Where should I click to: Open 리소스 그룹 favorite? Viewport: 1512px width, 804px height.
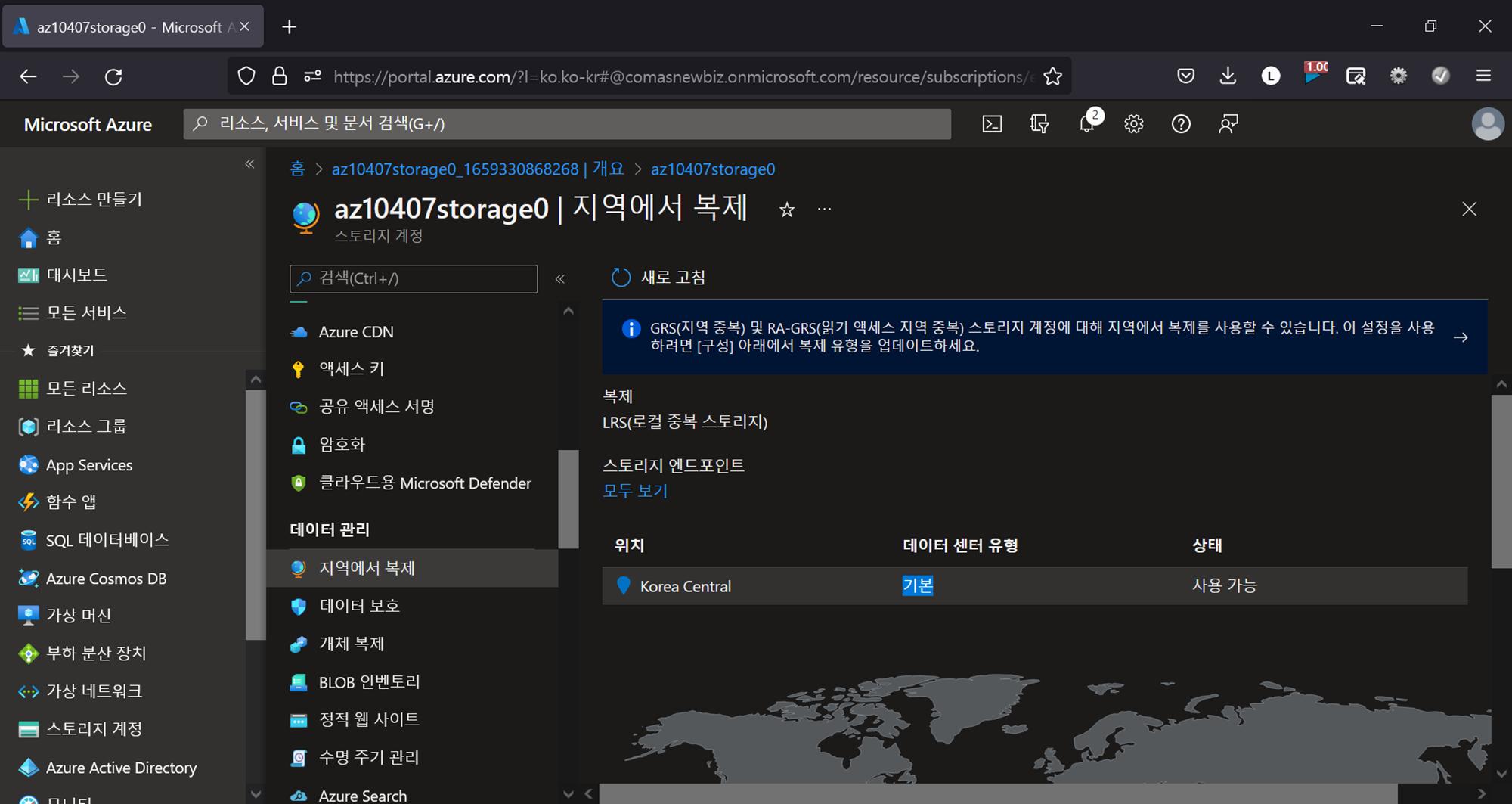click(72, 427)
